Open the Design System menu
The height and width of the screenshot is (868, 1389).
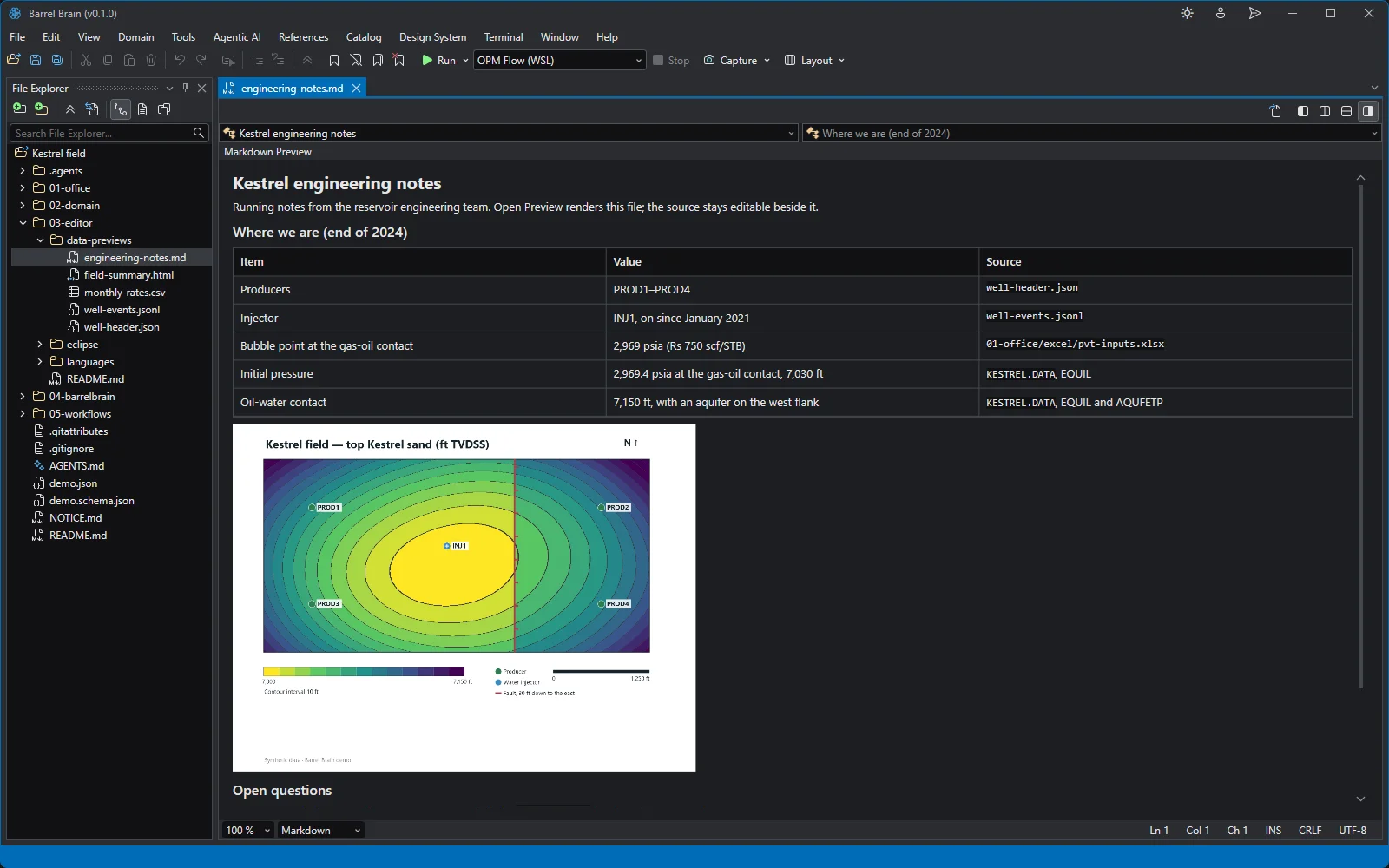[432, 37]
